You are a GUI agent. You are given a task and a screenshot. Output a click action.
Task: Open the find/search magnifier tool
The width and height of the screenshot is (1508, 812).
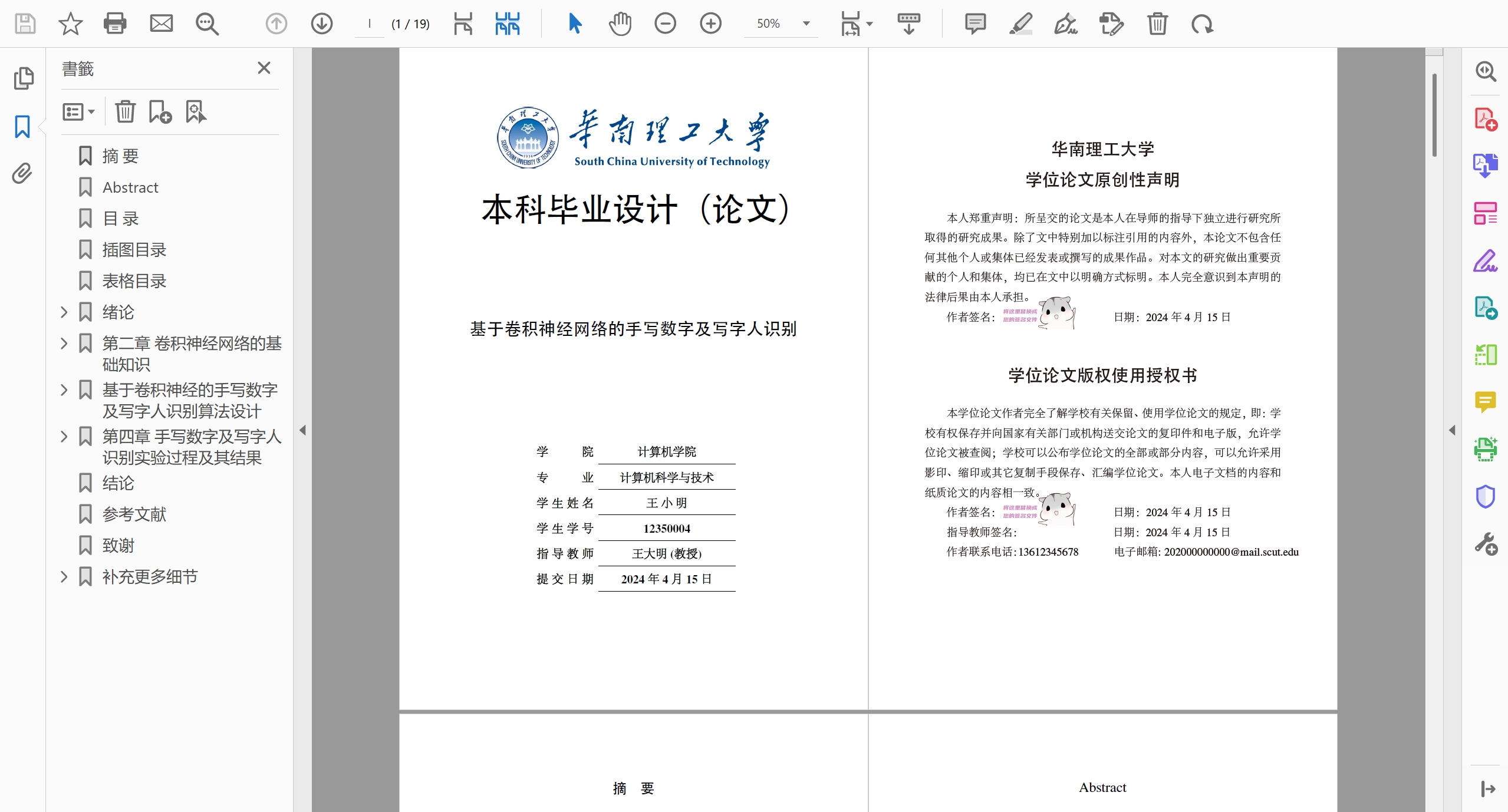pyautogui.click(x=207, y=24)
